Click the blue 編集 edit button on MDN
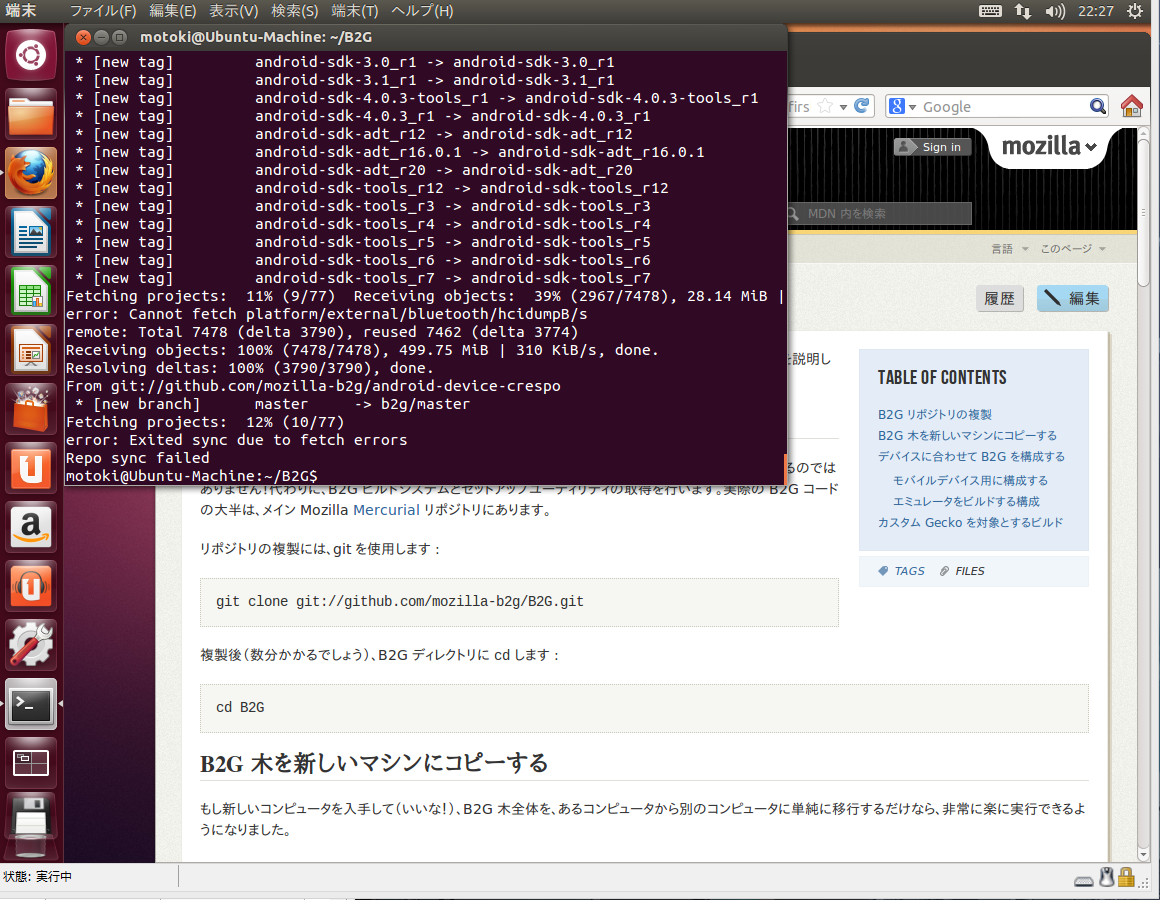 (1072, 298)
